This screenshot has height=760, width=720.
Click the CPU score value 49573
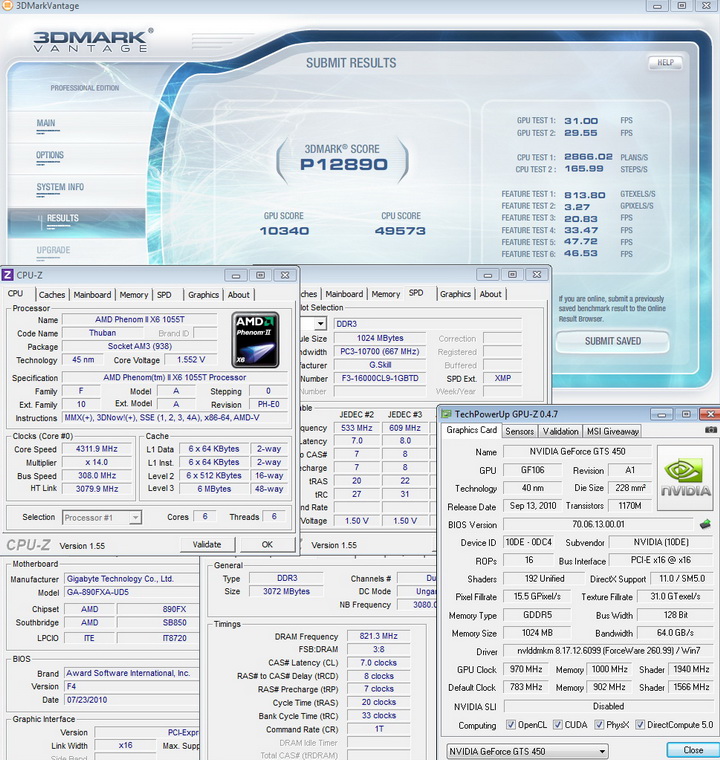point(400,231)
